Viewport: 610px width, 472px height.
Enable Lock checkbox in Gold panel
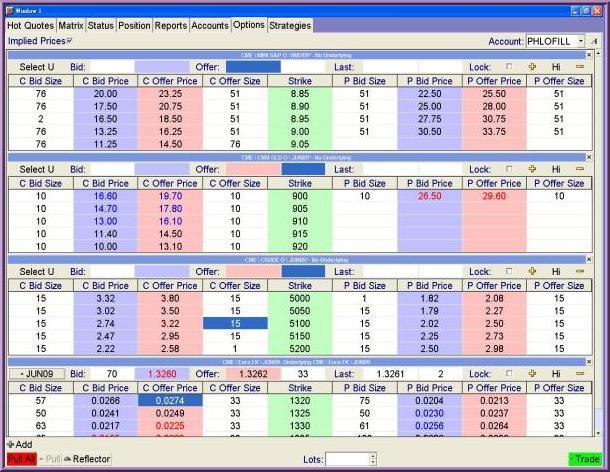coord(509,169)
